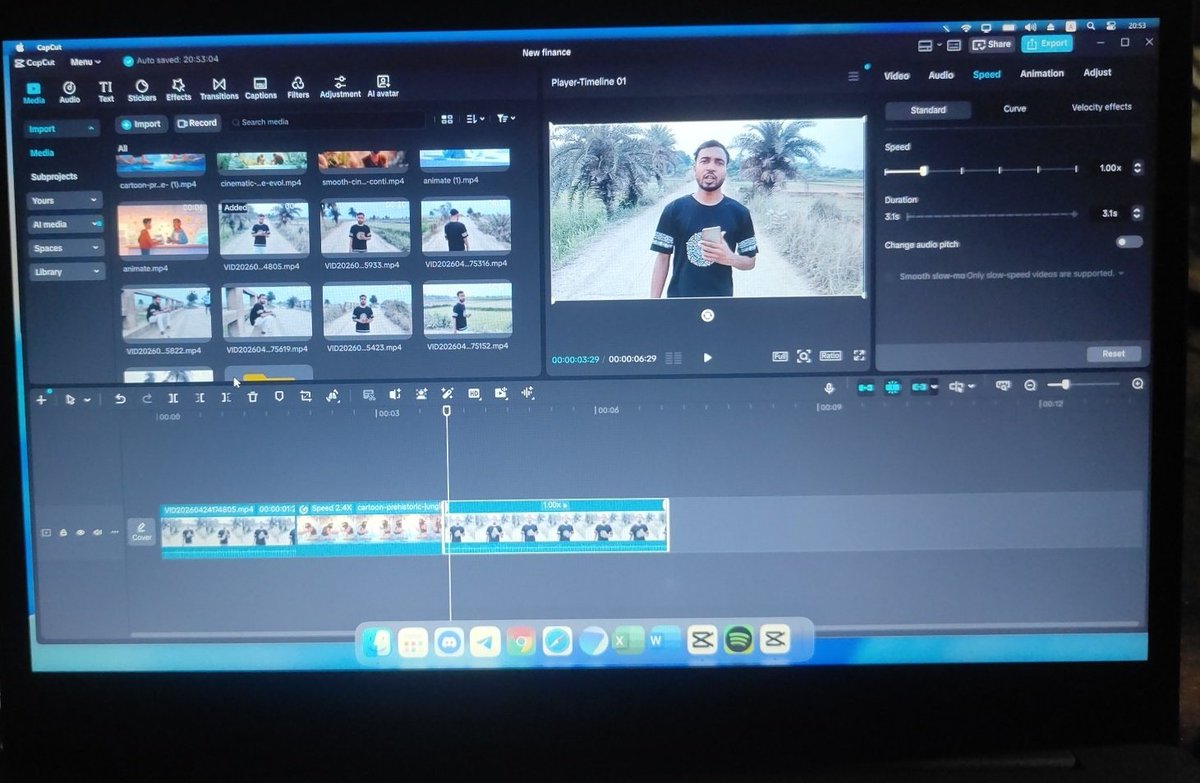The width and height of the screenshot is (1200, 783).
Task: Toggle track visibility eye icon
Action: coord(81,533)
